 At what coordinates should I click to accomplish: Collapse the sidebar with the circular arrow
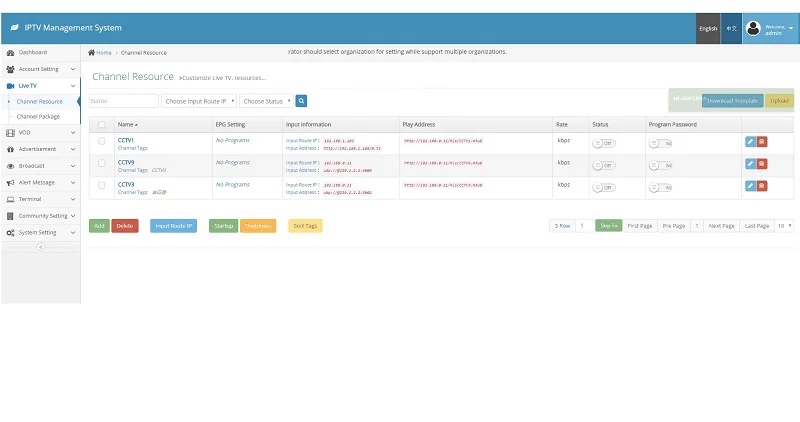[40, 247]
